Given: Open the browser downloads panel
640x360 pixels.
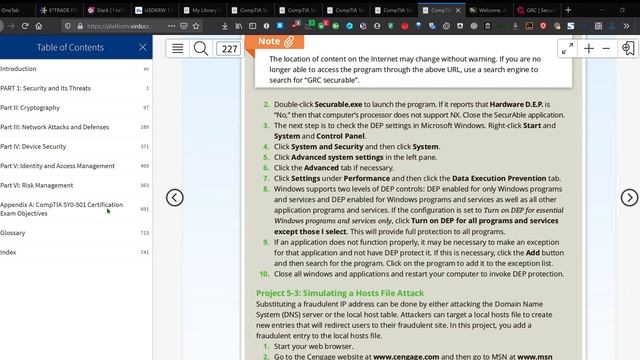Looking at the screenshot, I should [224, 26].
